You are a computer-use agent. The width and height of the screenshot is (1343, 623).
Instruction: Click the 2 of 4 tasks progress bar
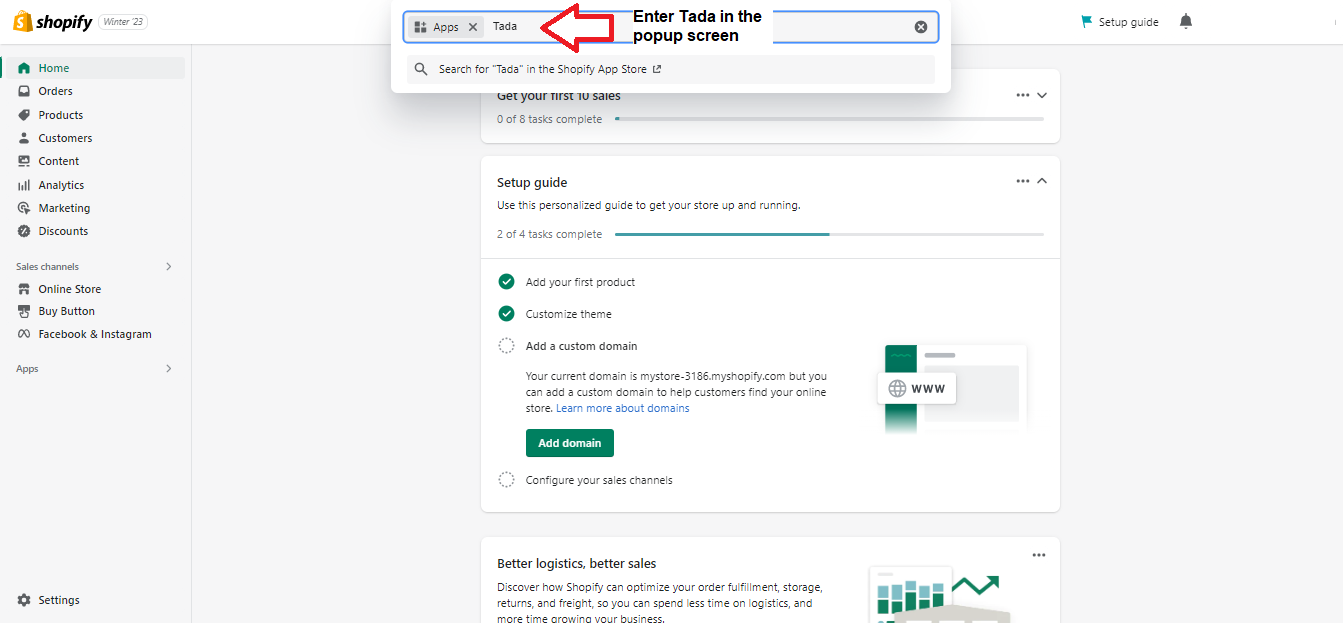coord(829,234)
